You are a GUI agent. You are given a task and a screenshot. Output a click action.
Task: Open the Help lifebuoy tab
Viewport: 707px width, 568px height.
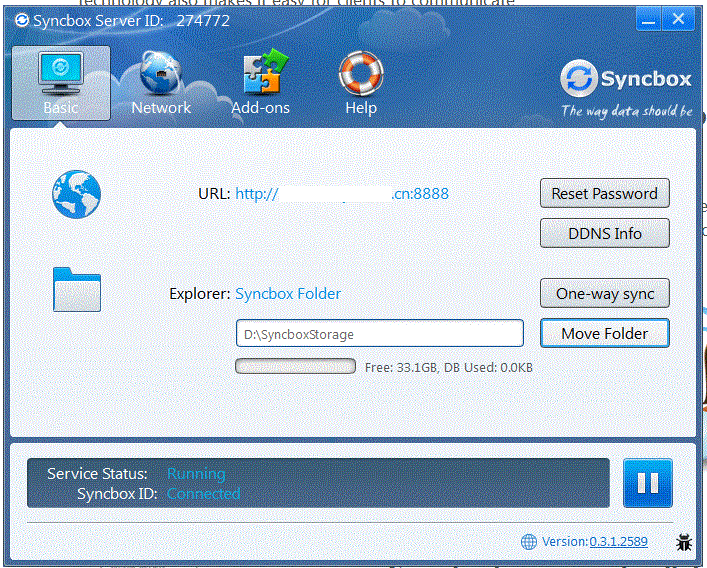(x=360, y=84)
